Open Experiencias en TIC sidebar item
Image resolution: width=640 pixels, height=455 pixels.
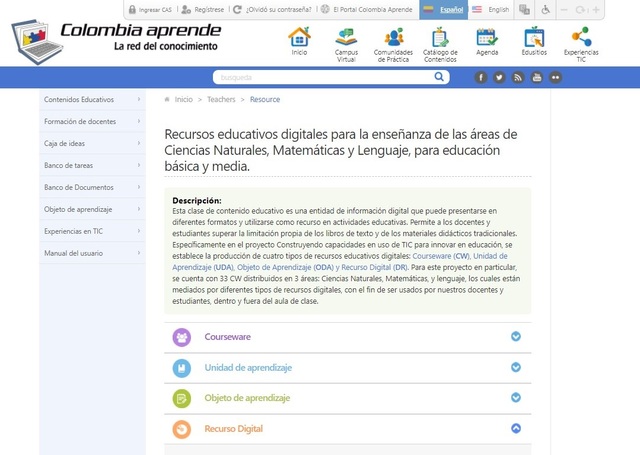92,231
